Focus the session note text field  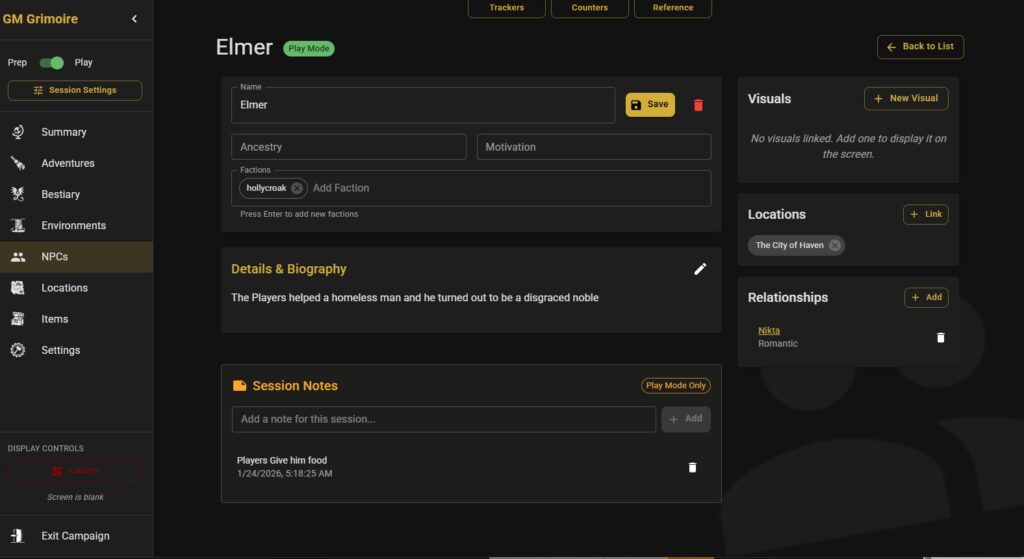coord(443,419)
